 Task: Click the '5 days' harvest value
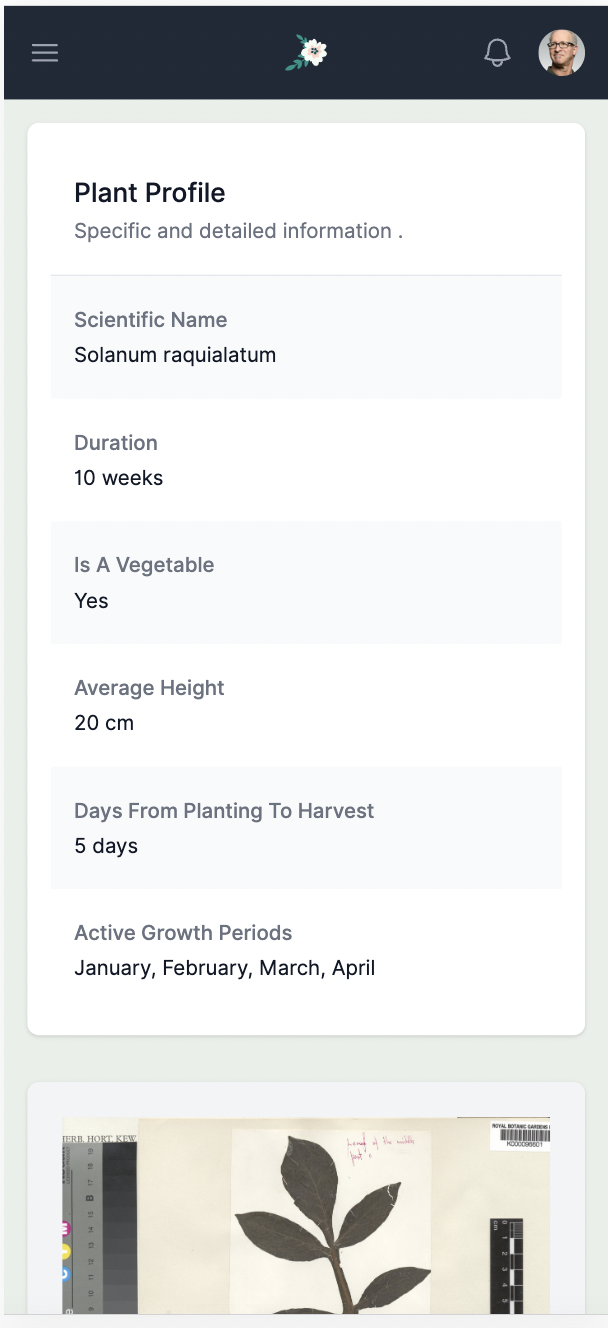tap(106, 846)
